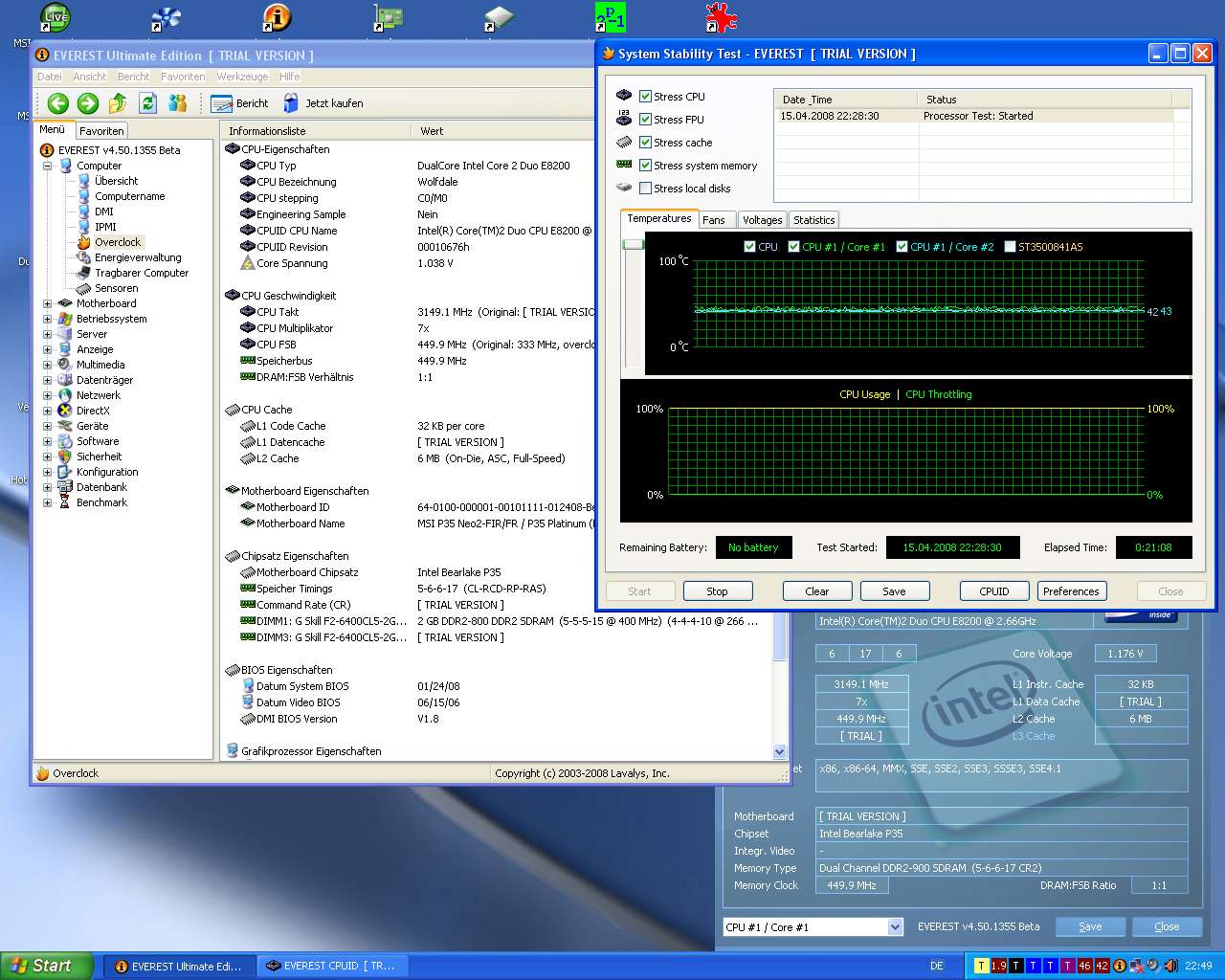Click the Clear button in stability test

coord(817,591)
